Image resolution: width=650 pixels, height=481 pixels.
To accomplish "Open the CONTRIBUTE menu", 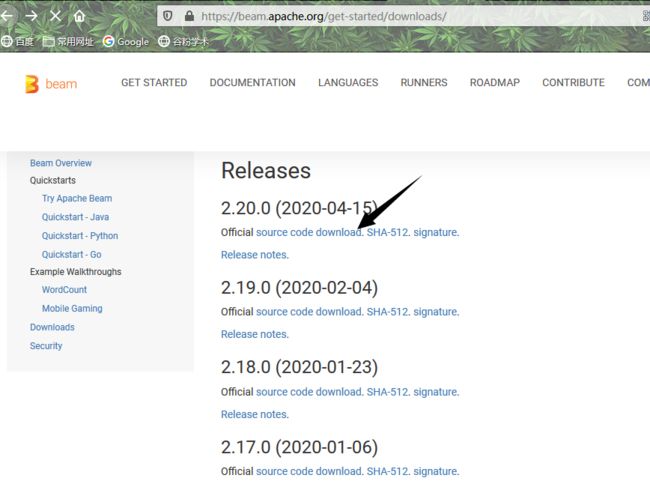I will pos(573,83).
